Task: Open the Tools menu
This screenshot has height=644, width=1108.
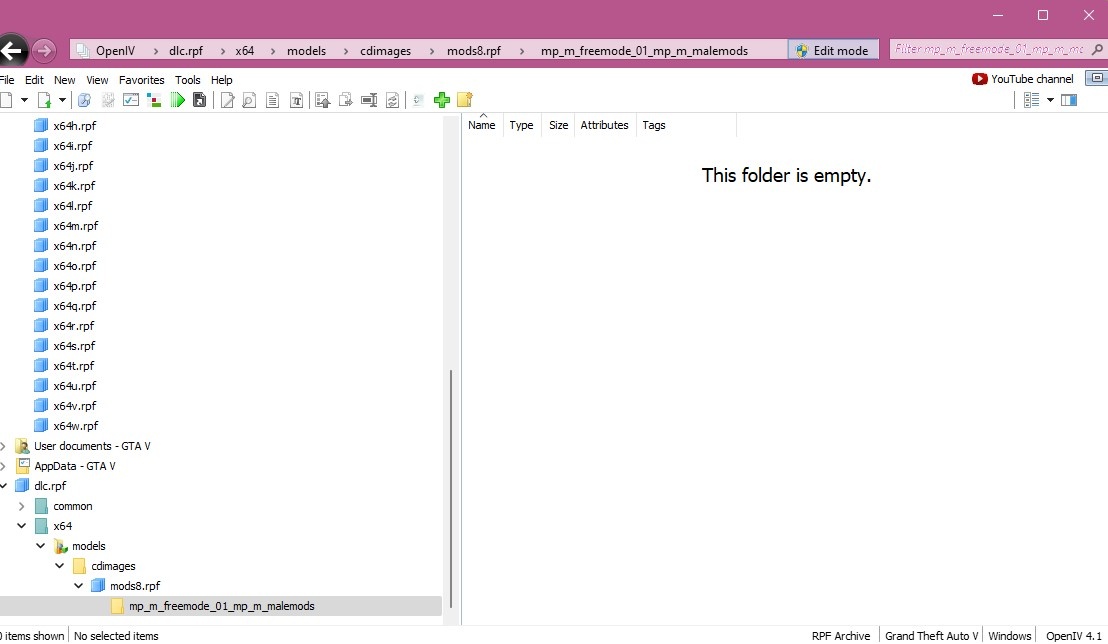Action: 187,80
